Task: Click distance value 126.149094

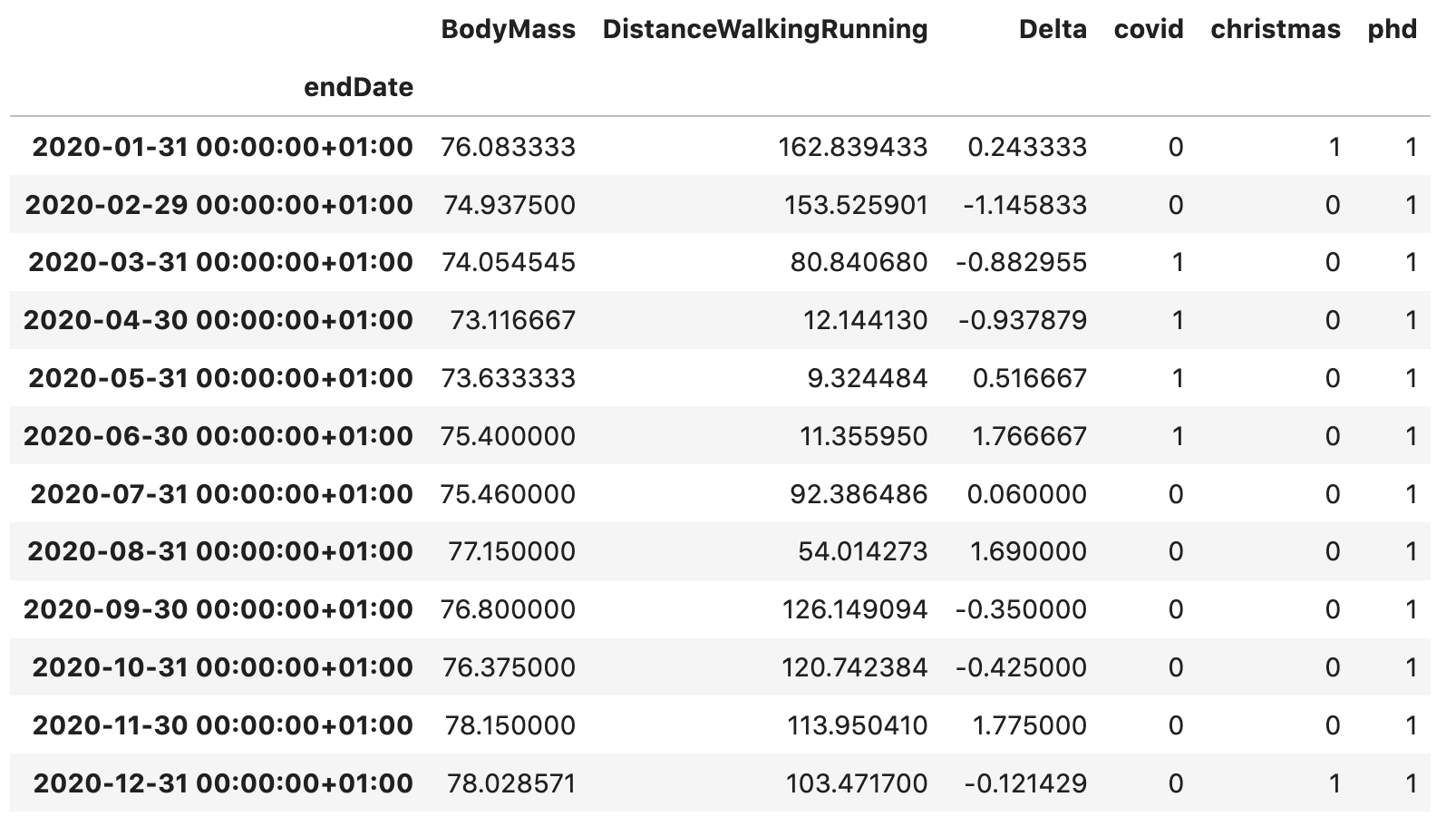Action: 855,610
